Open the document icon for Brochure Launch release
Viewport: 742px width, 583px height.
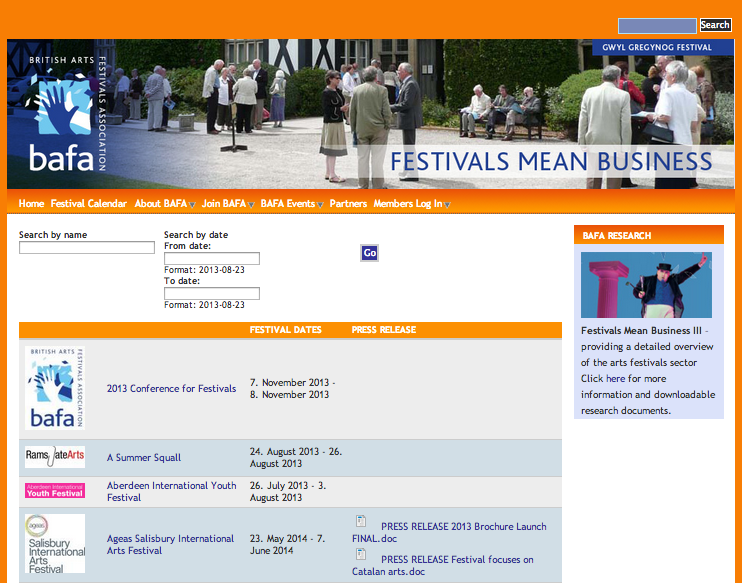click(360, 521)
